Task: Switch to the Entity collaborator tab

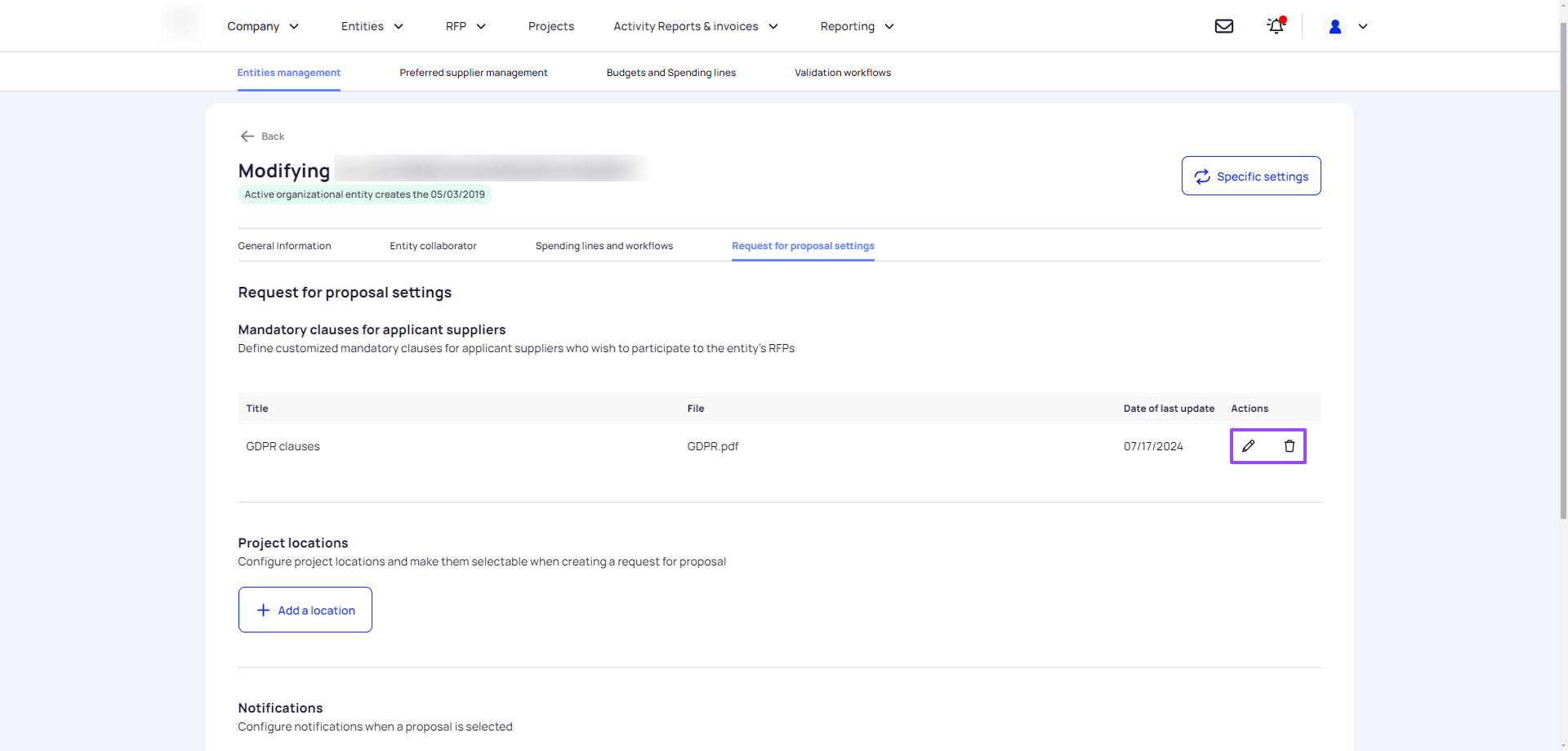Action: tap(433, 246)
